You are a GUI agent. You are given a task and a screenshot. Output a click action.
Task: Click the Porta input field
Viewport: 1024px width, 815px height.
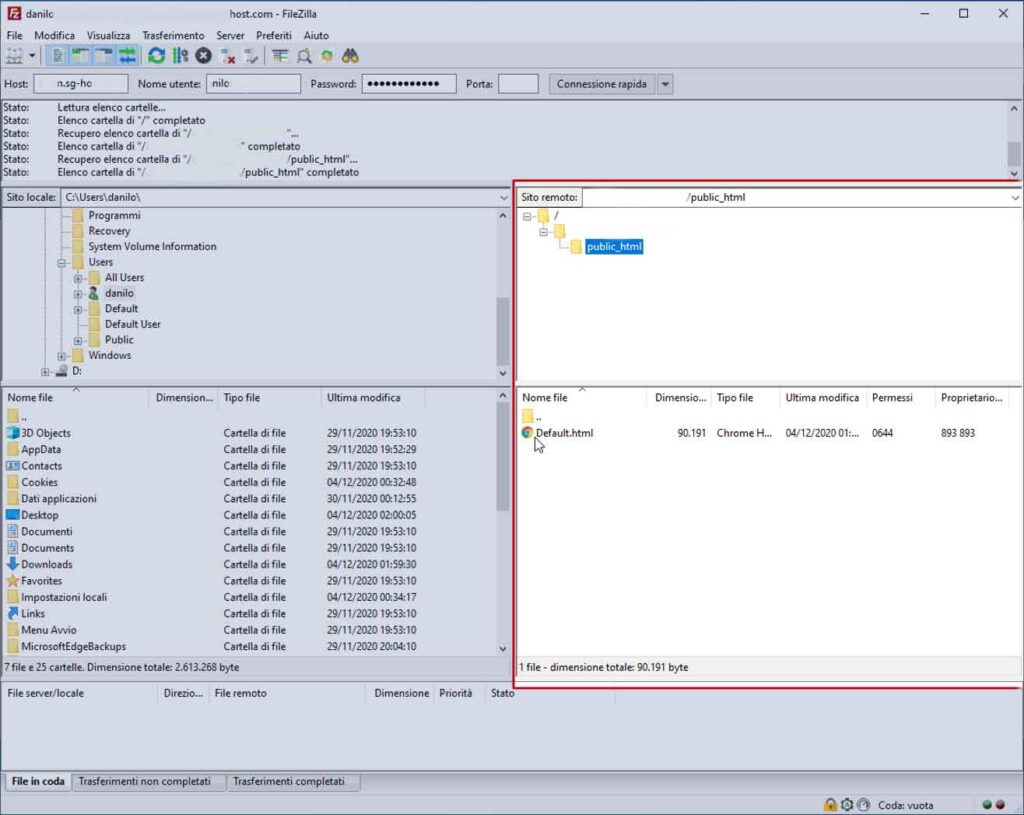[519, 84]
